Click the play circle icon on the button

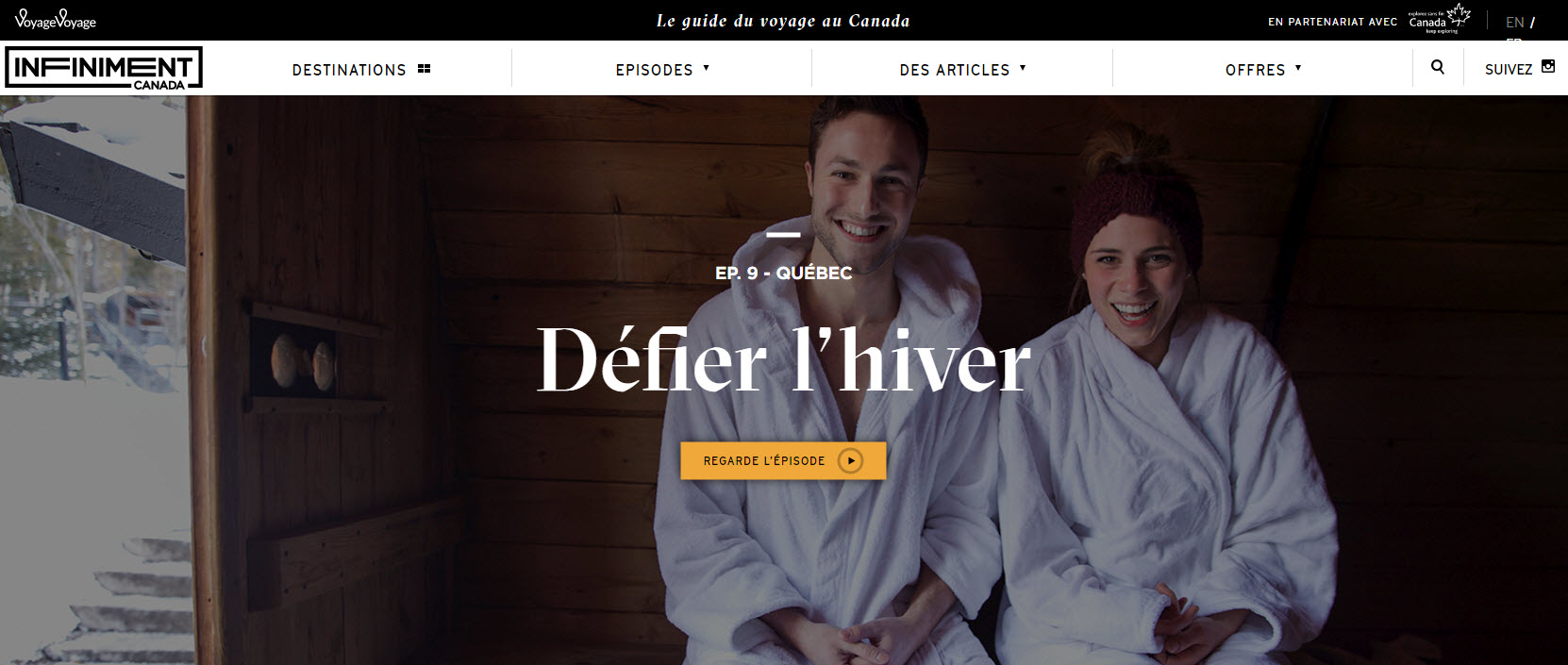tap(850, 460)
